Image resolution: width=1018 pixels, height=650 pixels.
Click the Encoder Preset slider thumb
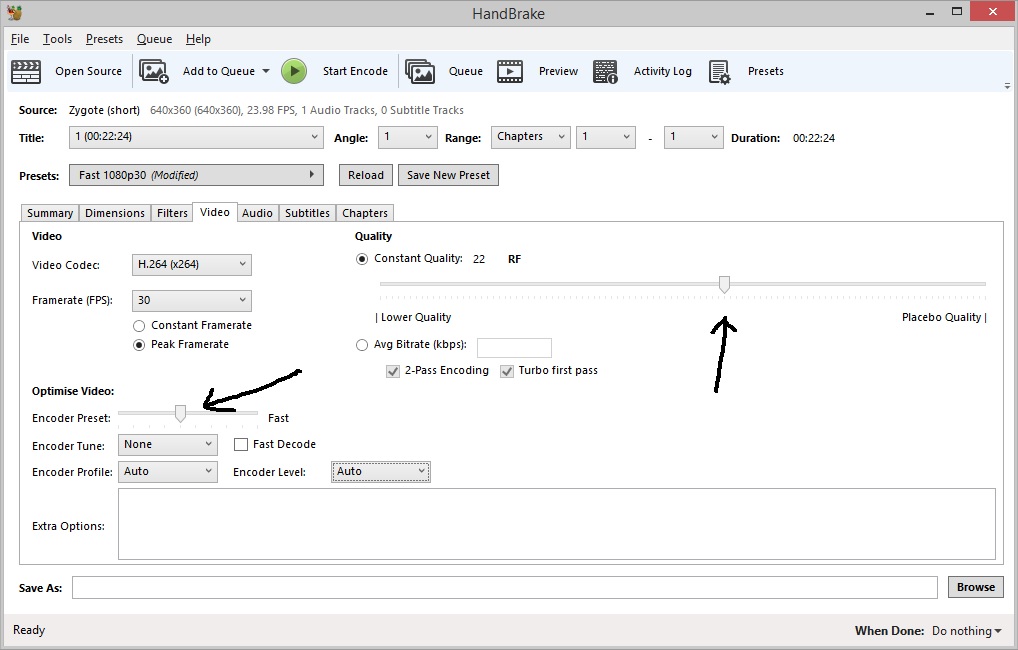pos(180,413)
